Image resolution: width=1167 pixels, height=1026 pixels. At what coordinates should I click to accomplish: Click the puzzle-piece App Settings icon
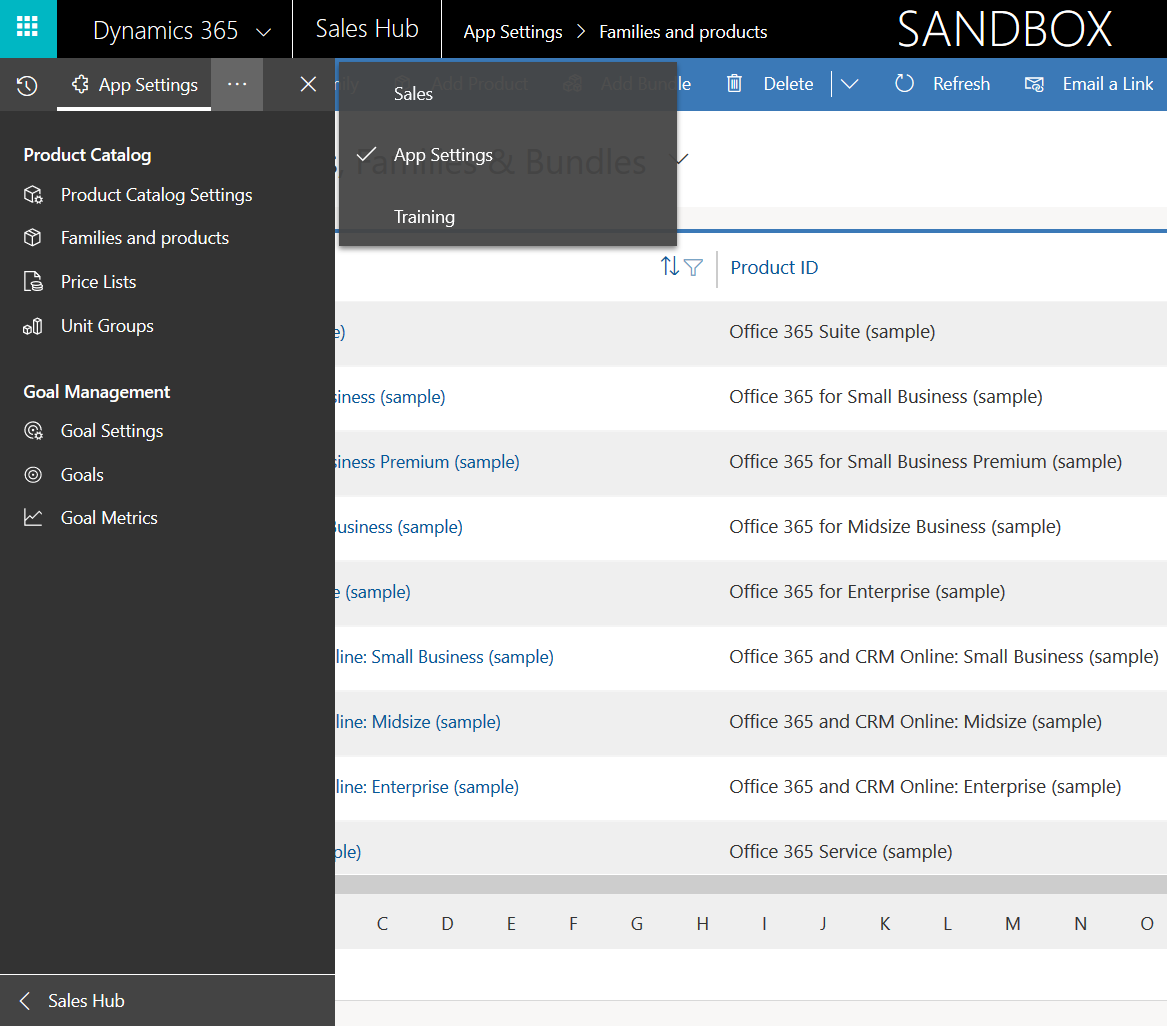[x=80, y=84]
